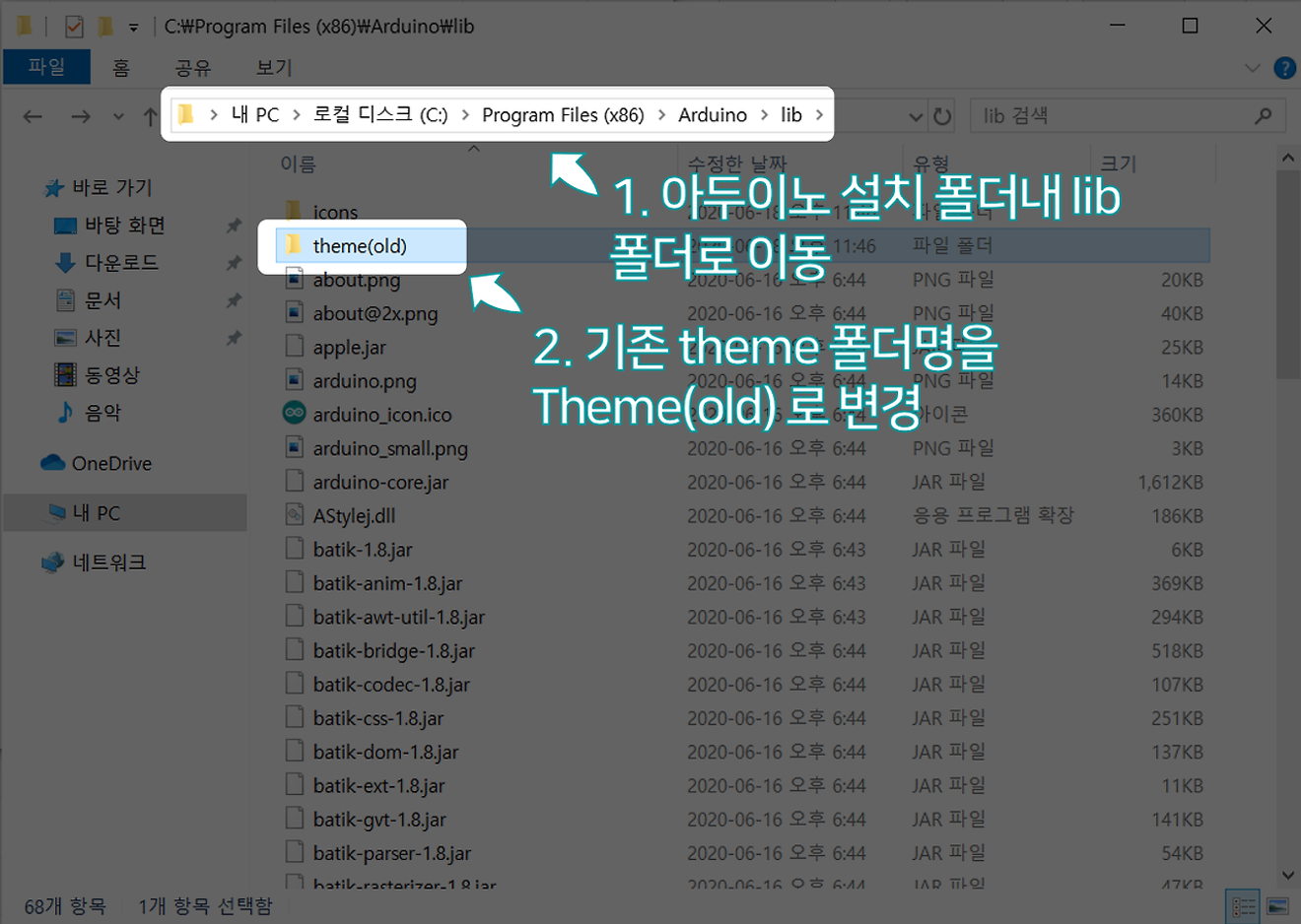Expand chevron after Arduino breadcrumb
1301x924 pixels.
tap(764, 114)
